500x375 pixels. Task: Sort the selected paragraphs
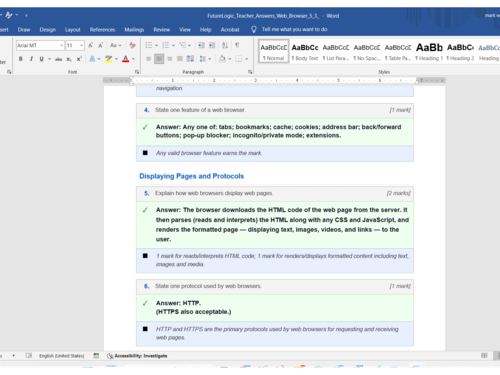pos(225,45)
